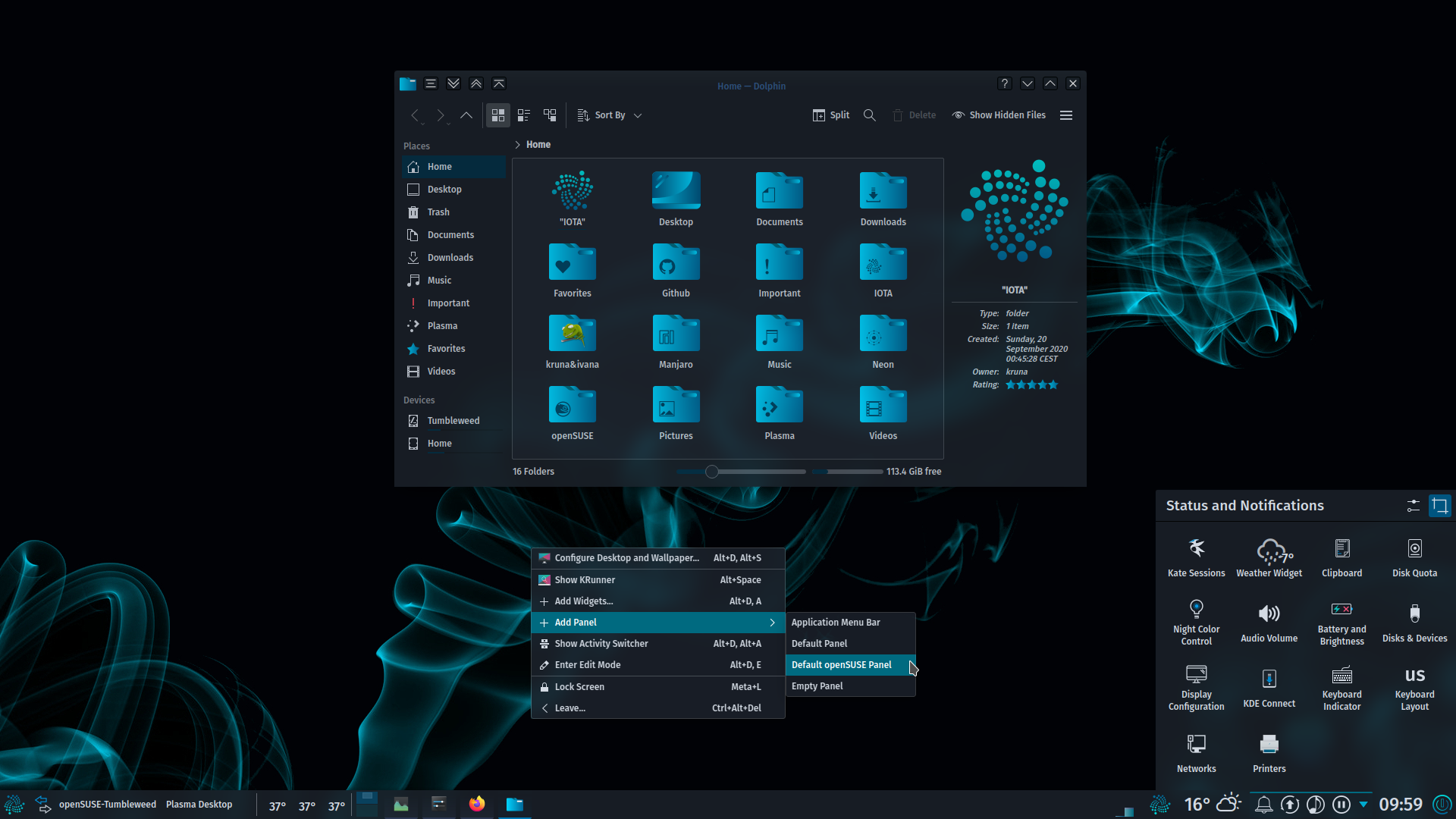Open KDE Connect widget
The height and width of the screenshot is (819, 1456).
click(1269, 688)
